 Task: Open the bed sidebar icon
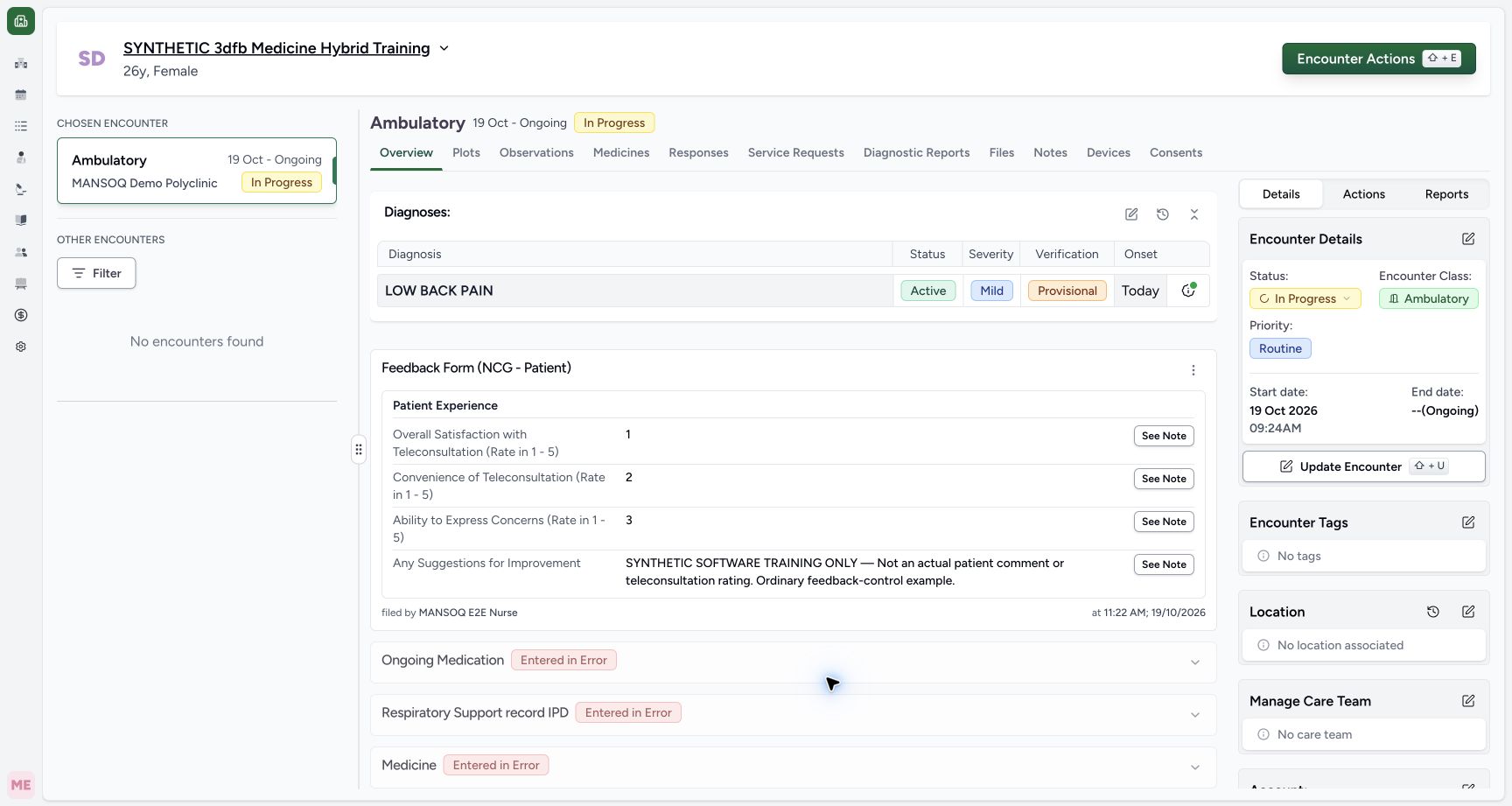21,284
